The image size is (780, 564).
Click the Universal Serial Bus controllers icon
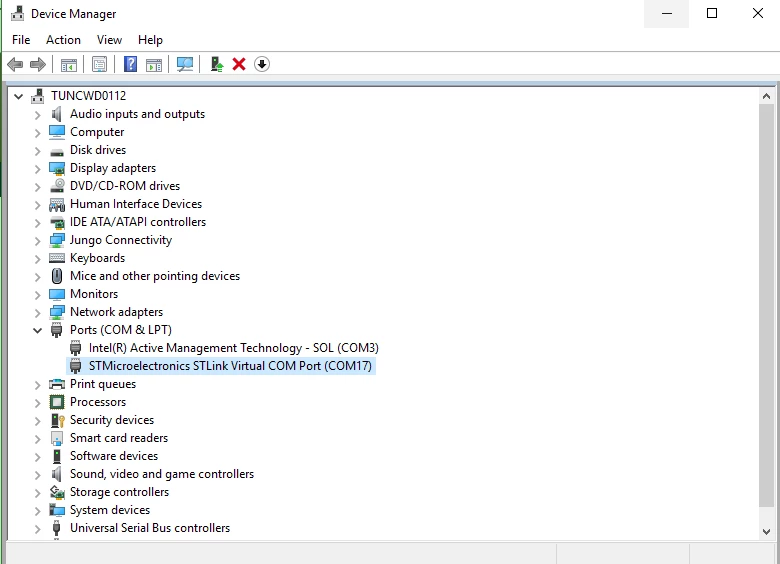56,528
